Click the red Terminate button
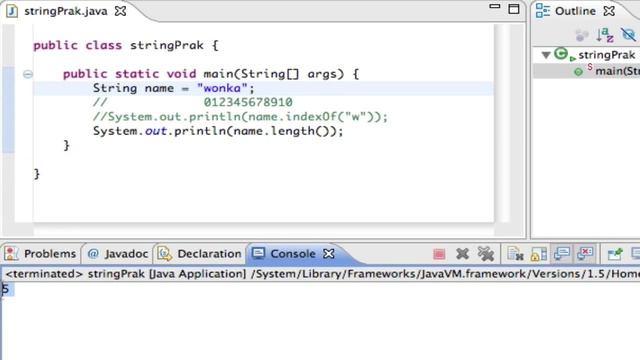Image resolution: width=640 pixels, height=360 pixels. pyautogui.click(x=439, y=254)
